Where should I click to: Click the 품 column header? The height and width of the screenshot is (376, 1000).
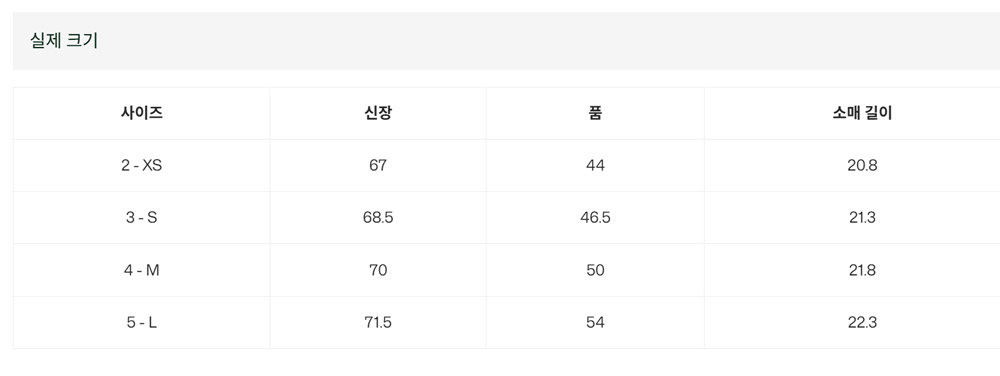pos(595,113)
